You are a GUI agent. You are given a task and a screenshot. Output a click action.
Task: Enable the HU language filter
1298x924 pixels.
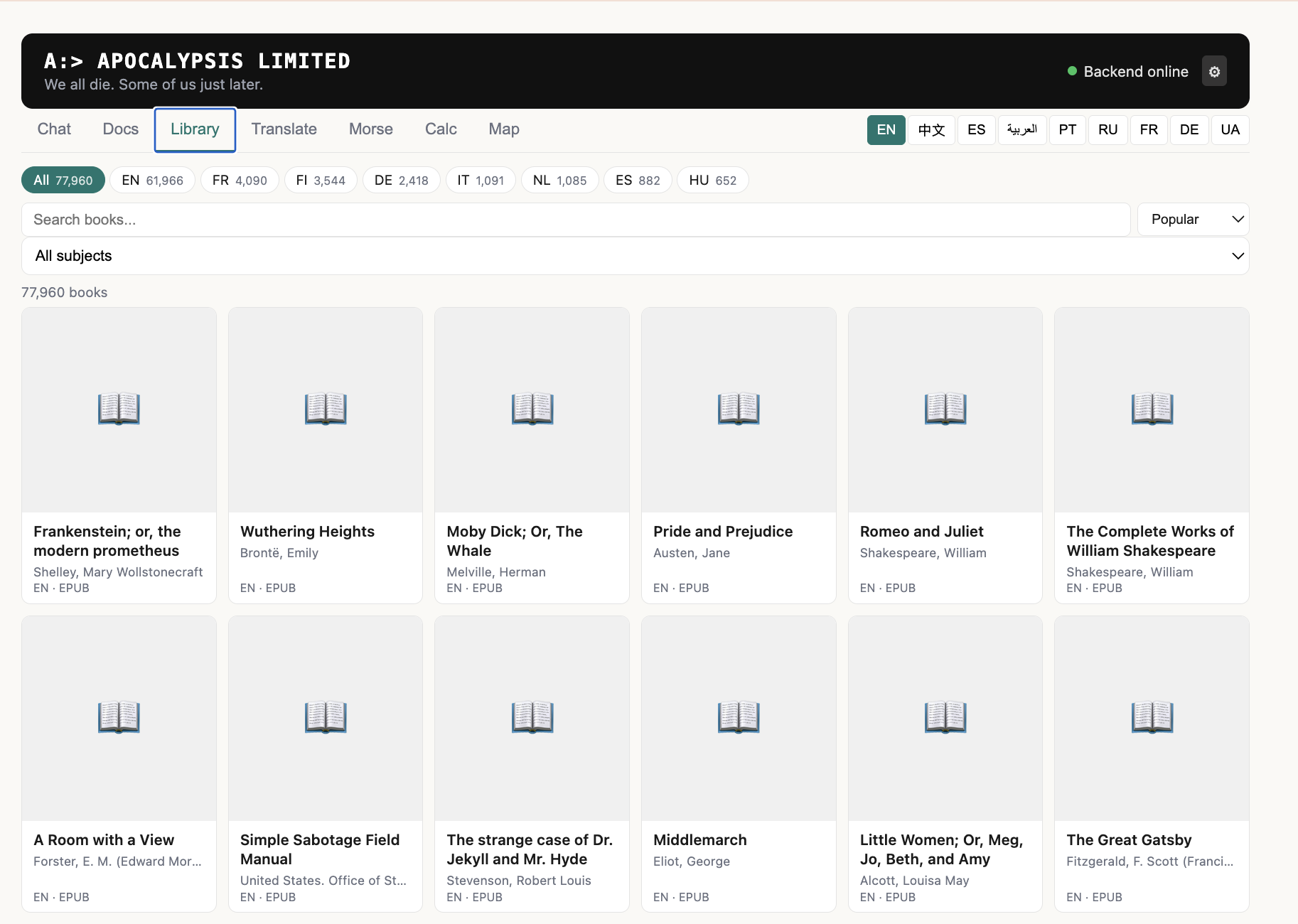[712, 180]
